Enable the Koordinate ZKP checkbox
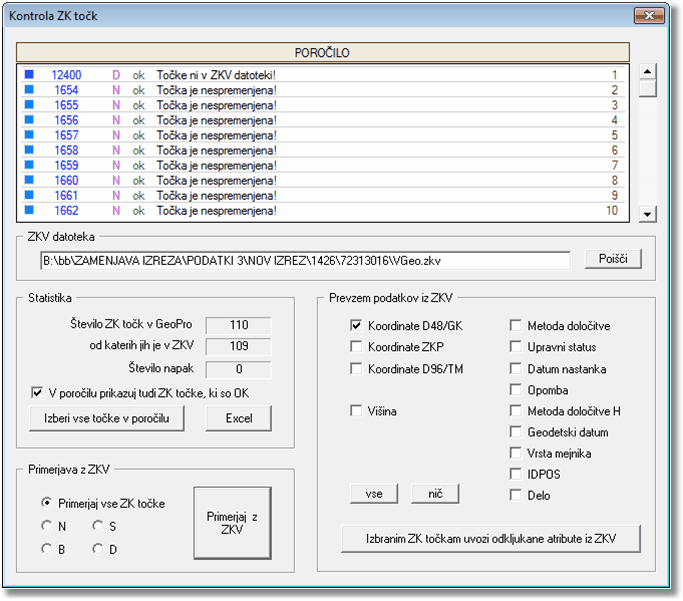The width and height of the screenshot is (683, 601). click(356, 347)
